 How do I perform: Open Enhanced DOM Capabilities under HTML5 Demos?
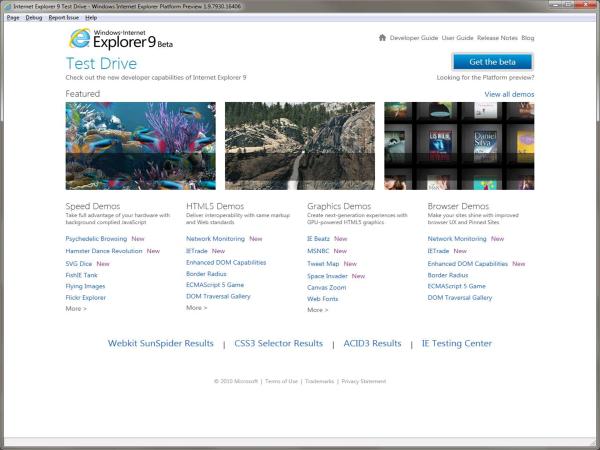226,262
